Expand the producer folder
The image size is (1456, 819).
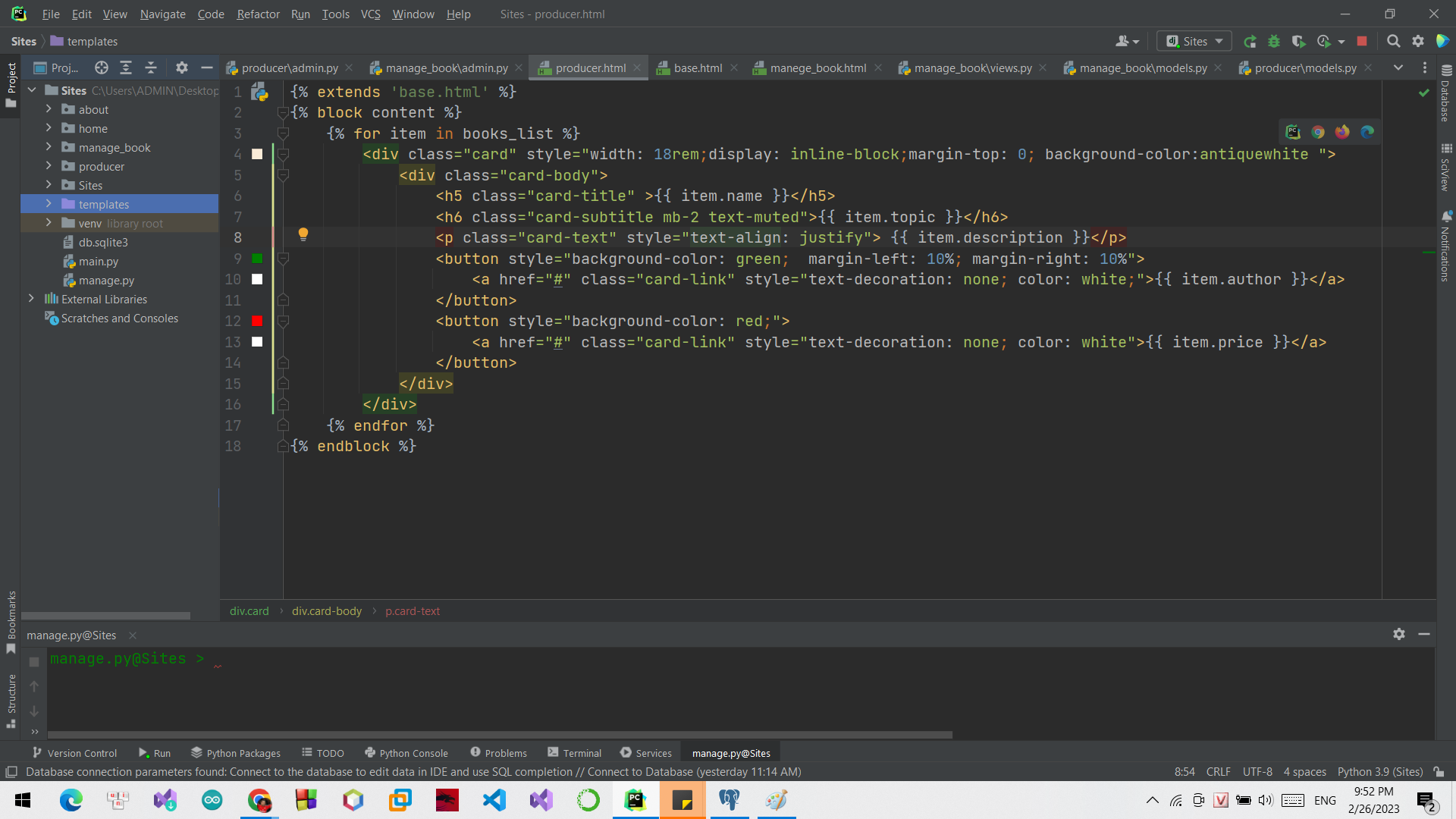click(49, 166)
